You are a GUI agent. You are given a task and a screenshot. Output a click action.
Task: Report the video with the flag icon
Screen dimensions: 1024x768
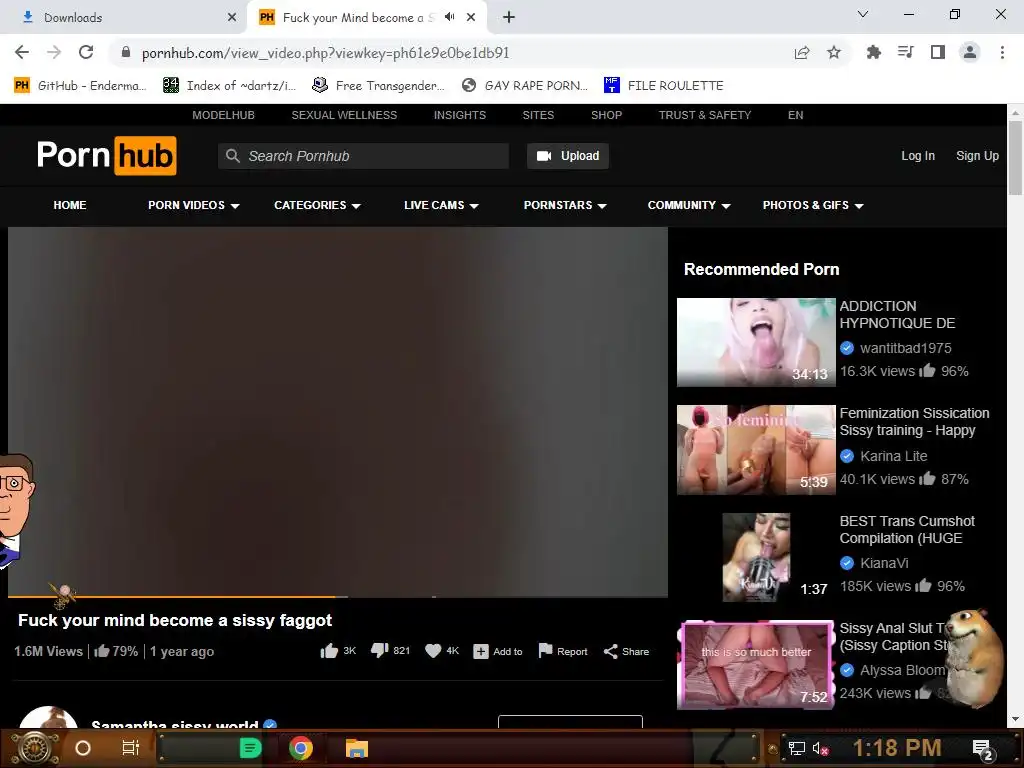pyautogui.click(x=545, y=650)
